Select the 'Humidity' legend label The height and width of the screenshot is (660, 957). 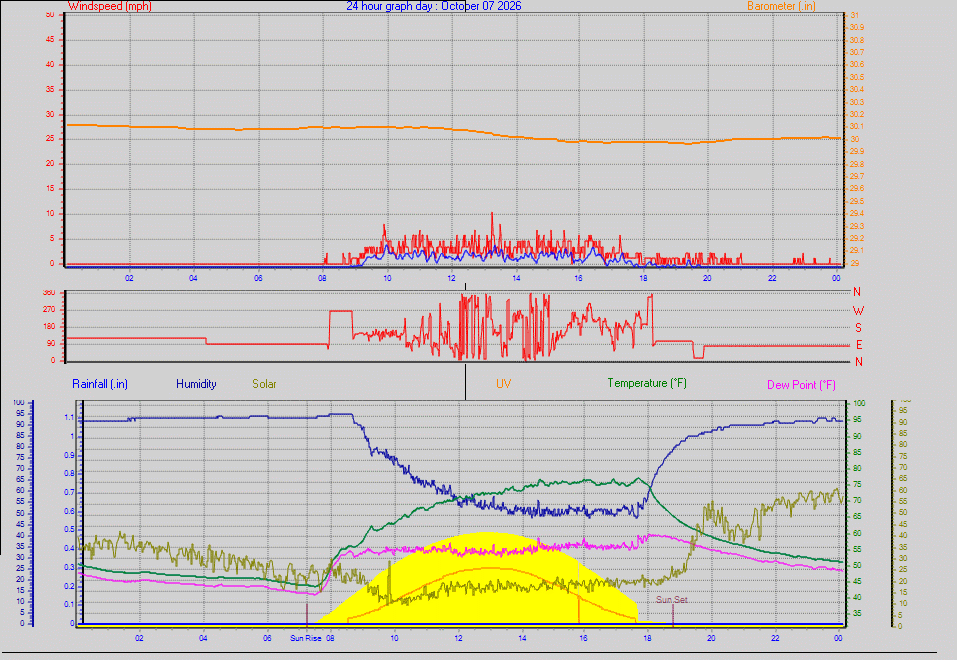(196, 384)
